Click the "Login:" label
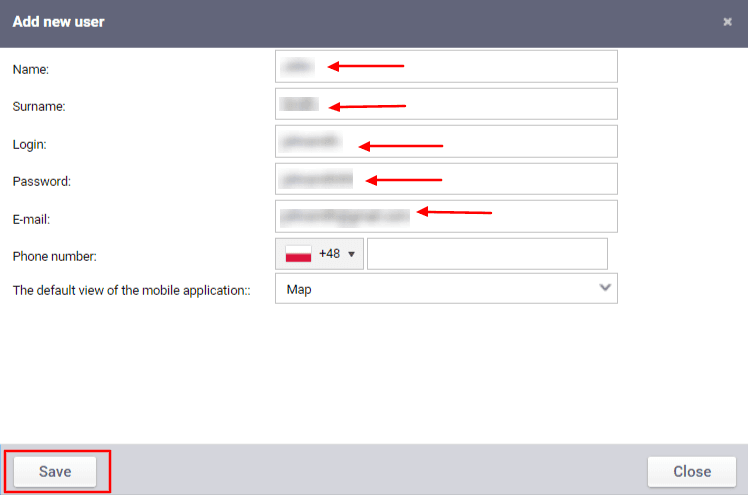The height and width of the screenshot is (495, 748). 30,144
